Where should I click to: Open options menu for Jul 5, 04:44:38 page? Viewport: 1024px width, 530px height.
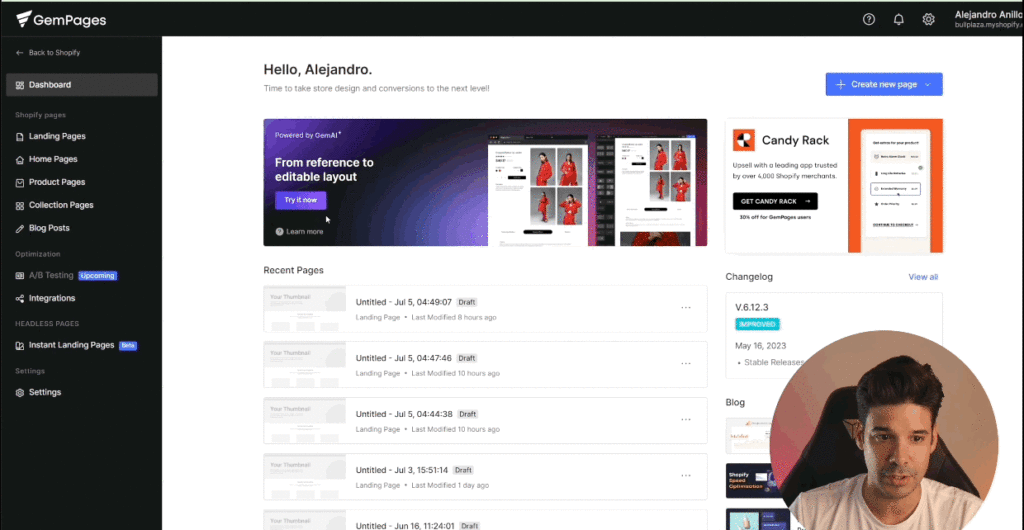[686, 420]
